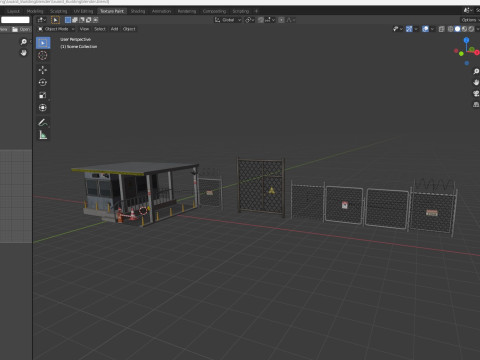This screenshot has width=480, height=360.
Task: Set selection mode to intersect
Action: (96, 20)
